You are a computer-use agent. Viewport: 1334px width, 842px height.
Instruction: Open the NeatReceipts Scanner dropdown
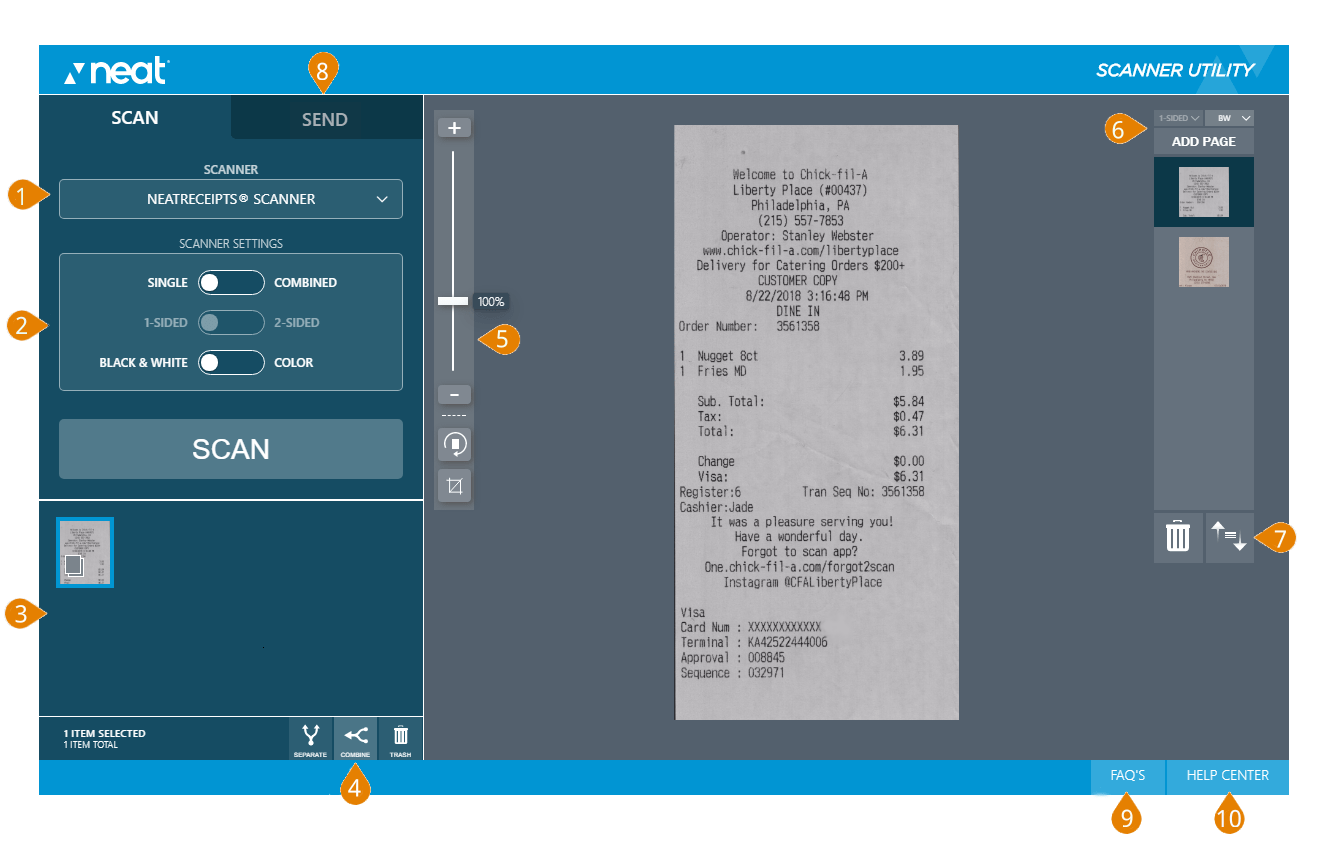click(231, 199)
